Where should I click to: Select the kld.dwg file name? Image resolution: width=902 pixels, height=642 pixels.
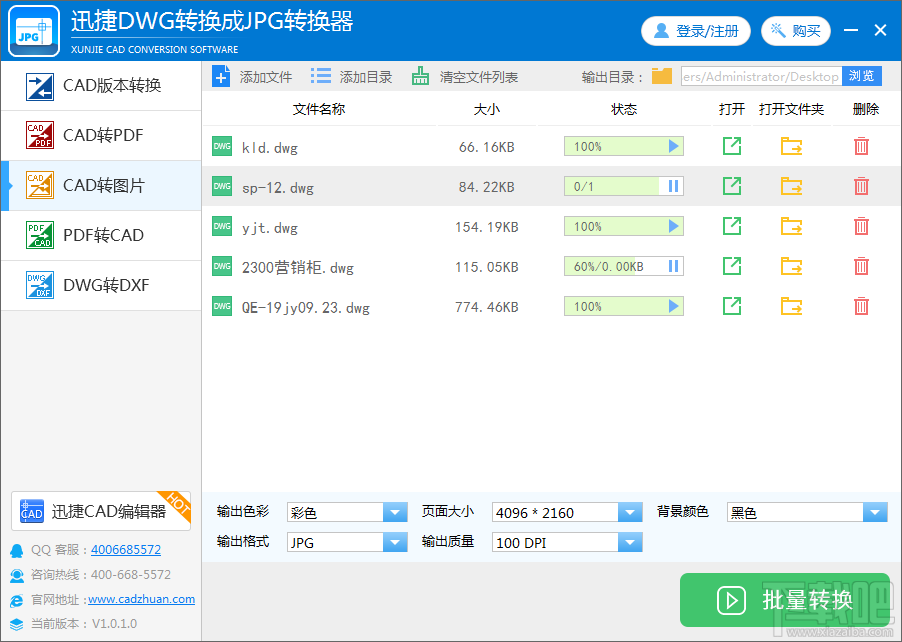point(270,148)
